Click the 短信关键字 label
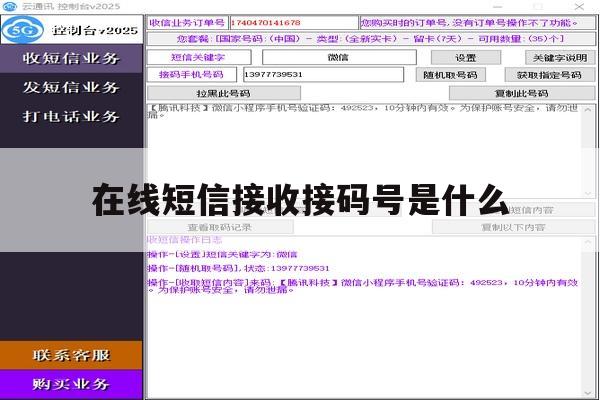The height and width of the screenshot is (400, 600). tap(198, 57)
